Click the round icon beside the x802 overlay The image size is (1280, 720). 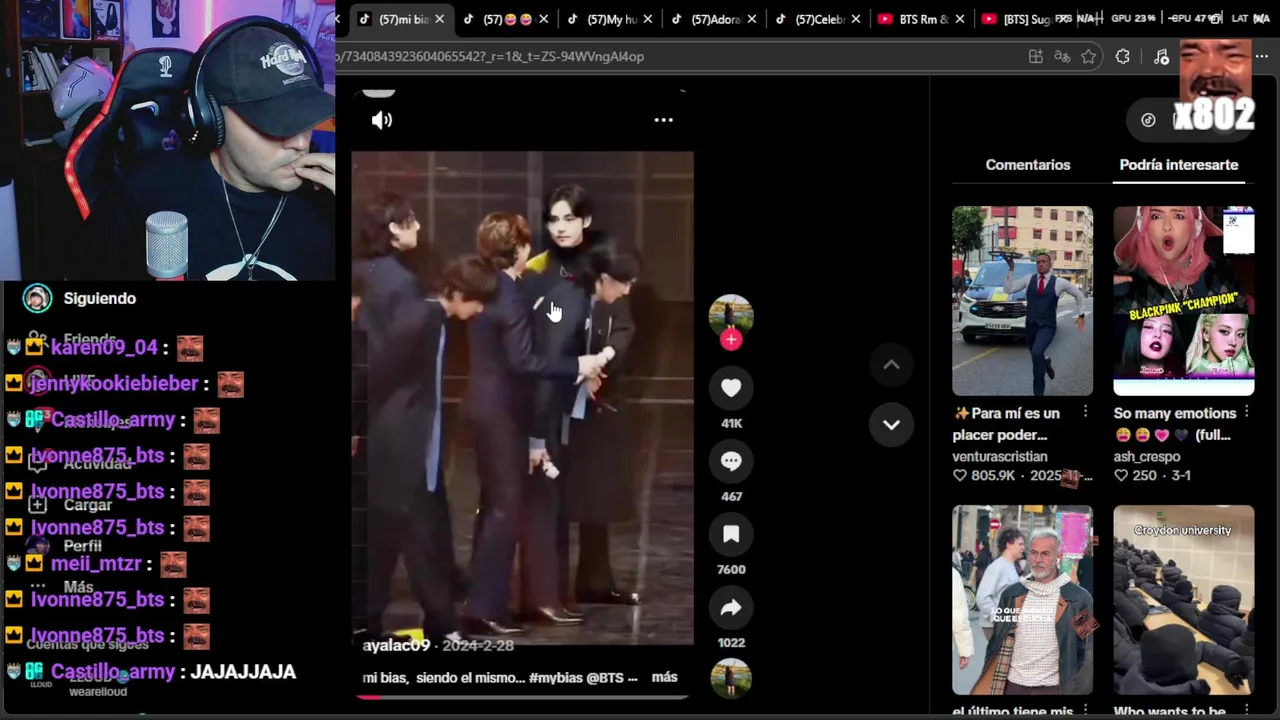click(x=1148, y=120)
